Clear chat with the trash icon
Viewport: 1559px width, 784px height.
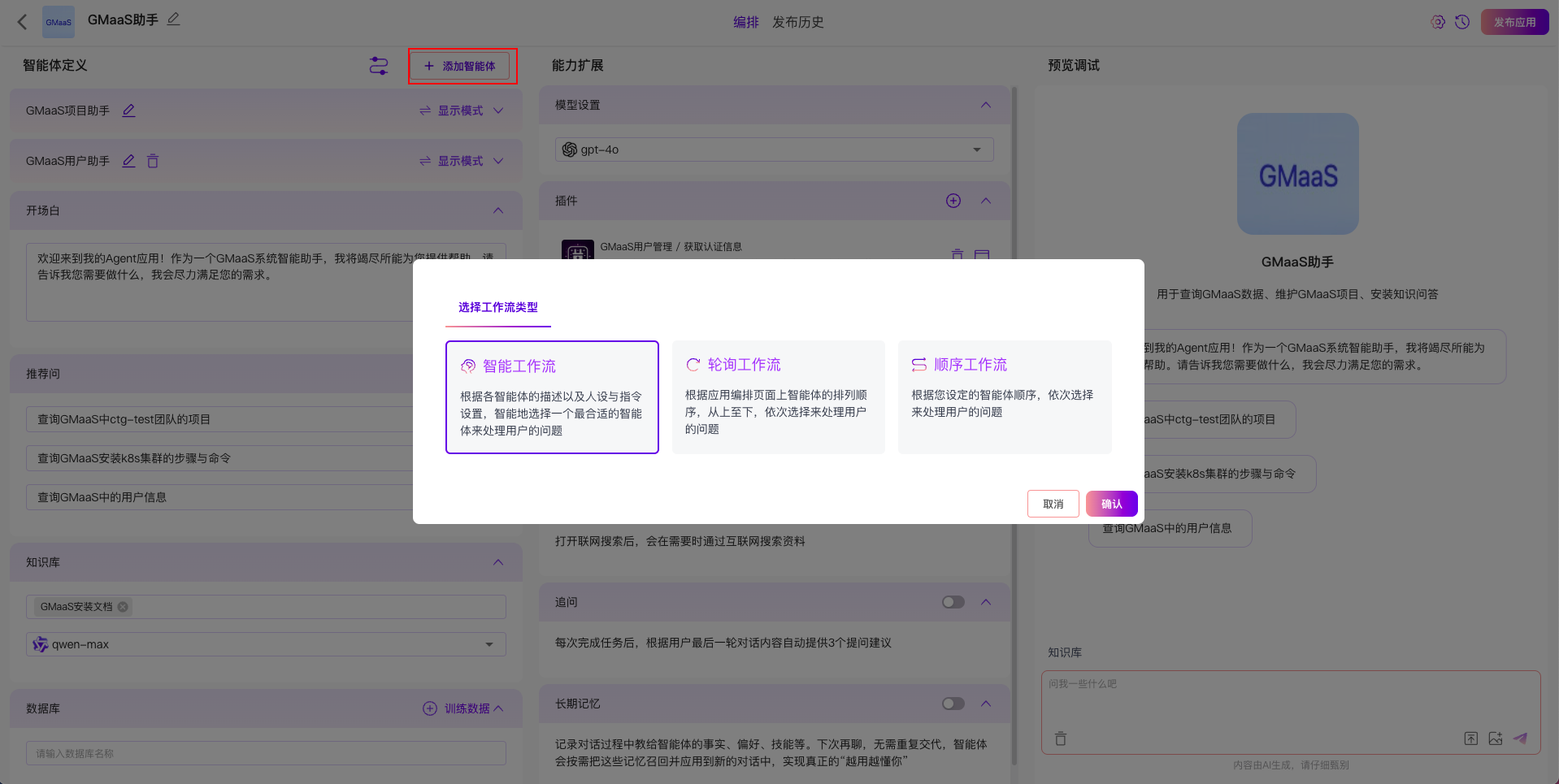1061,739
